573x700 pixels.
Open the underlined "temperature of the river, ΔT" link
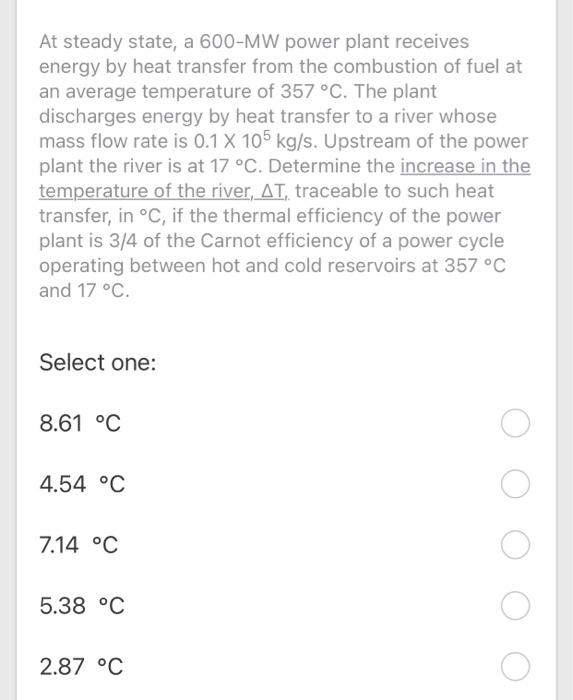pyautogui.click(x=164, y=191)
